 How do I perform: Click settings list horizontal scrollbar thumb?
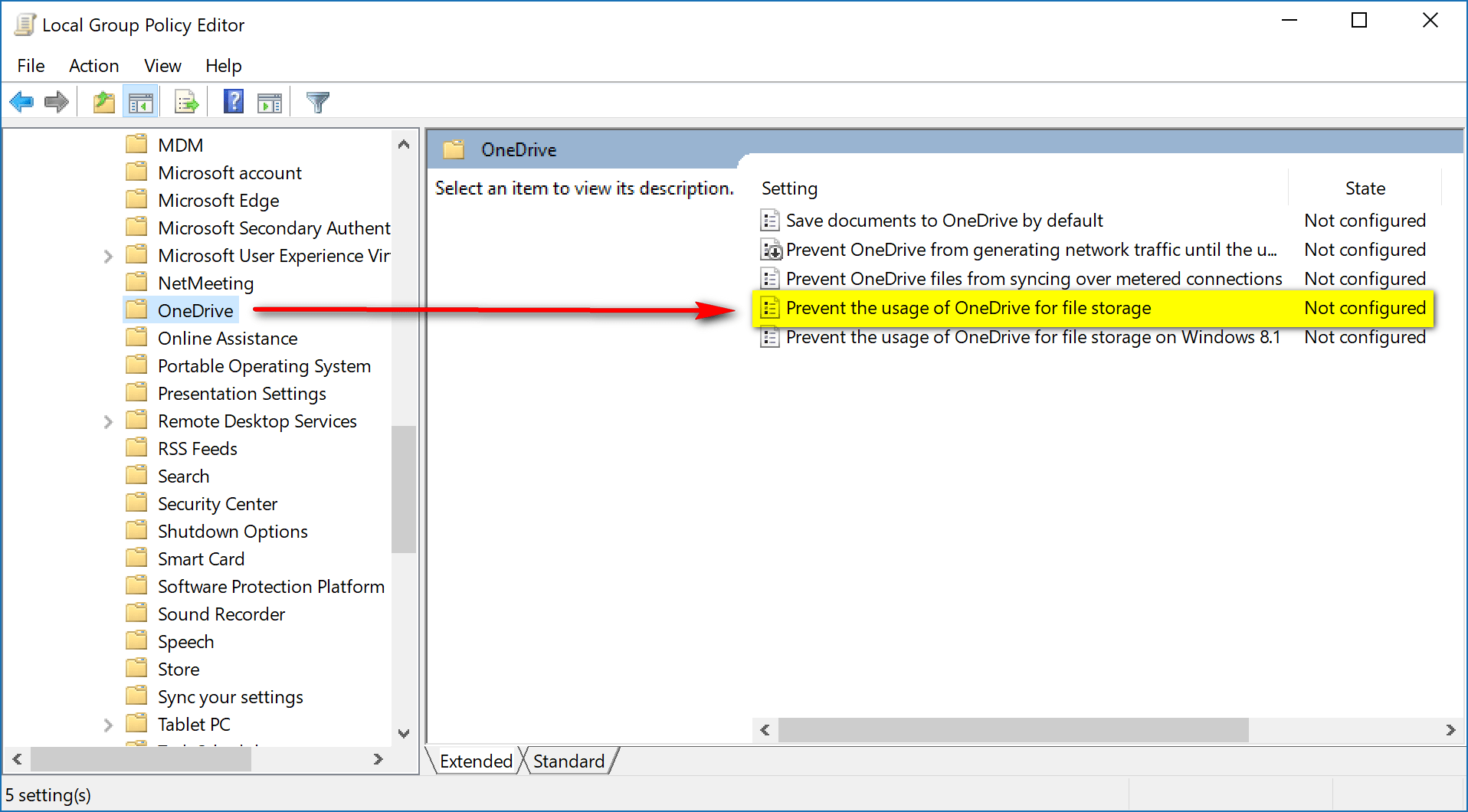coord(1013,730)
